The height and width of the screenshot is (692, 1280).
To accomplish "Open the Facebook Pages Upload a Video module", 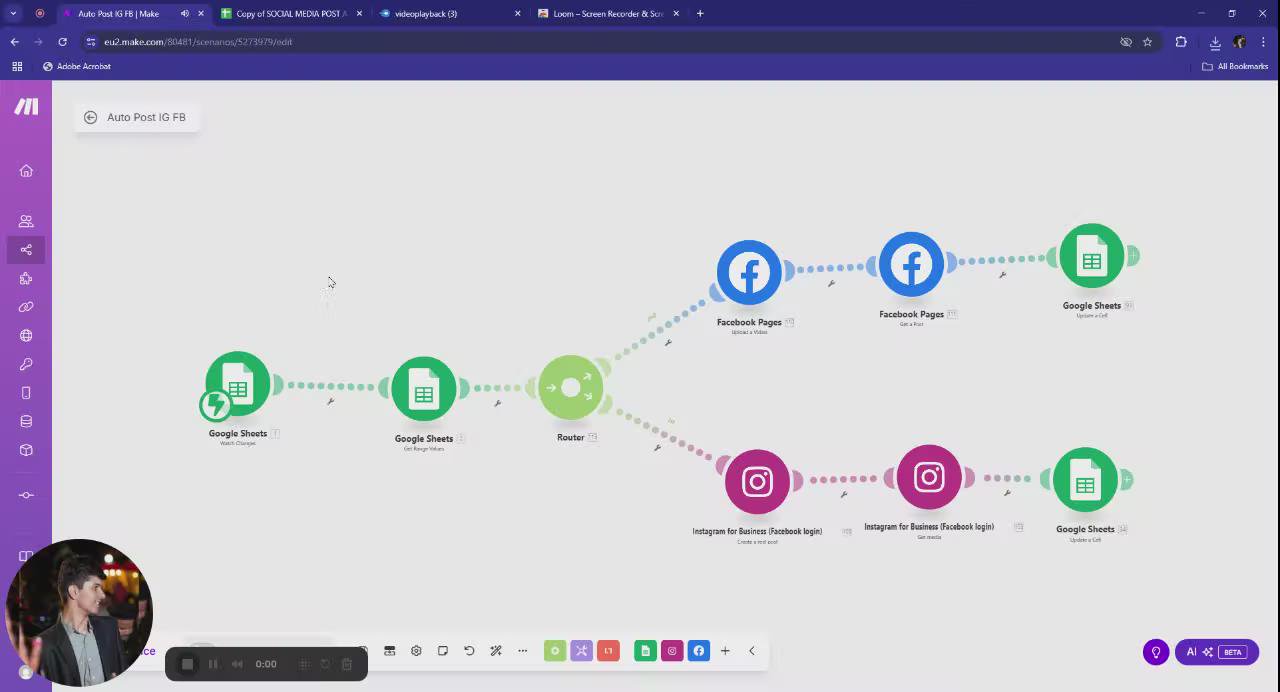I will 749,272.
